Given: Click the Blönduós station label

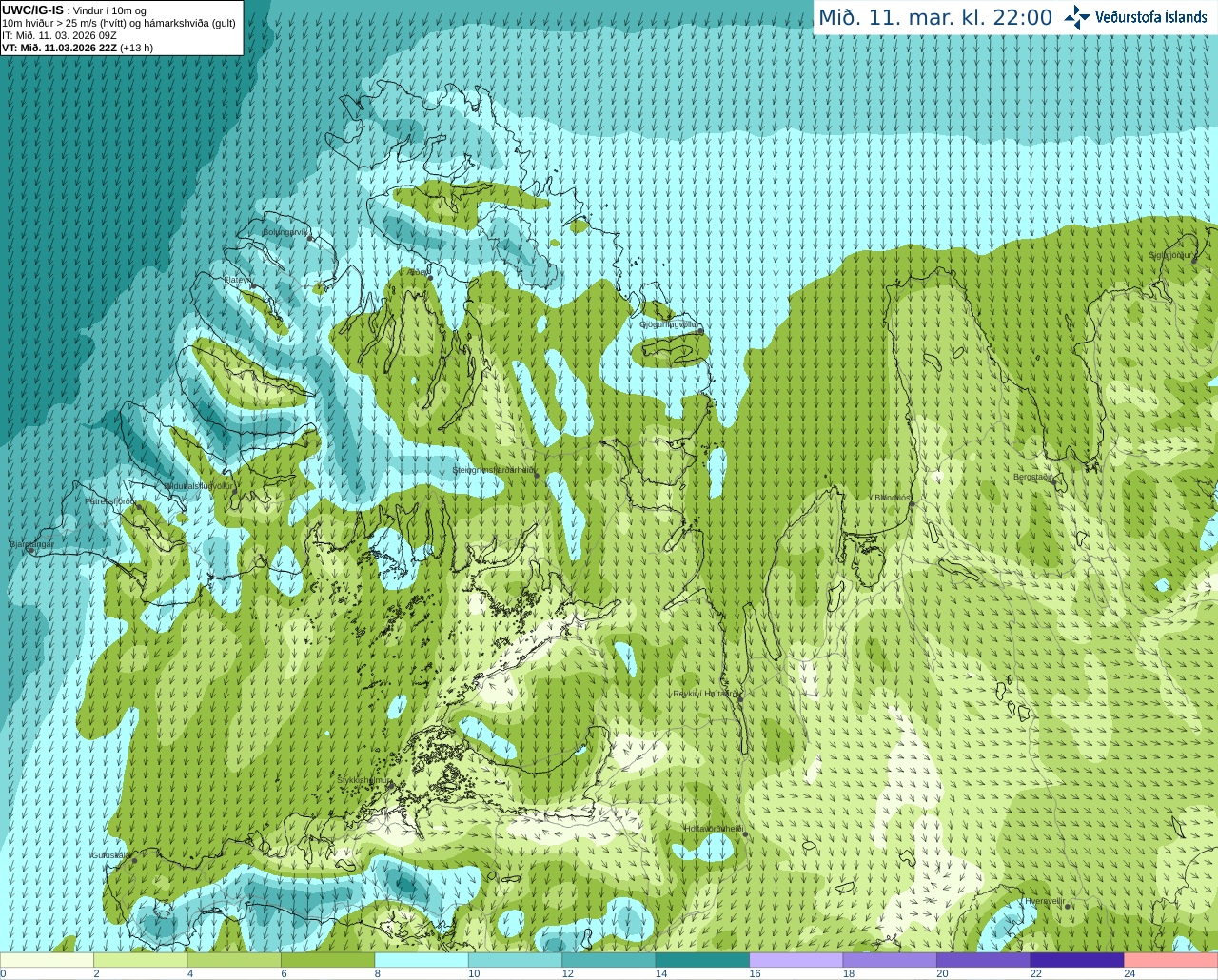Looking at the screenshot, I should (x=893, y=498).
